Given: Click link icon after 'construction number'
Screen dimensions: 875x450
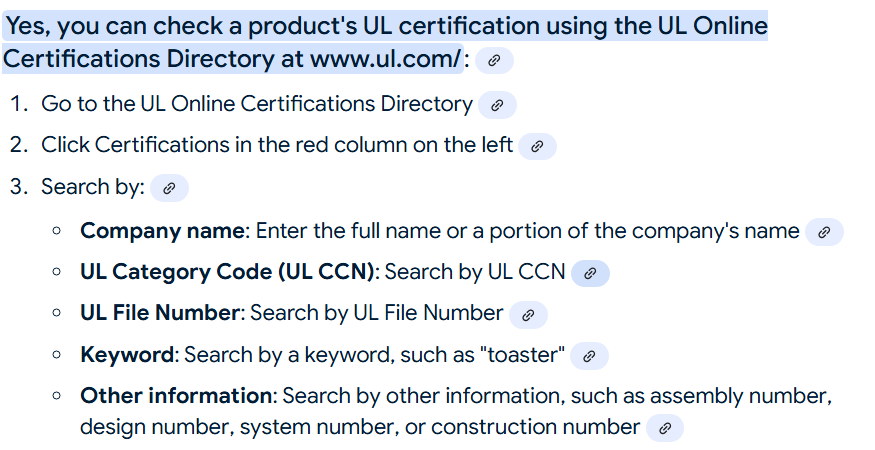Looking at the screenshot, I should click(664, 429).
